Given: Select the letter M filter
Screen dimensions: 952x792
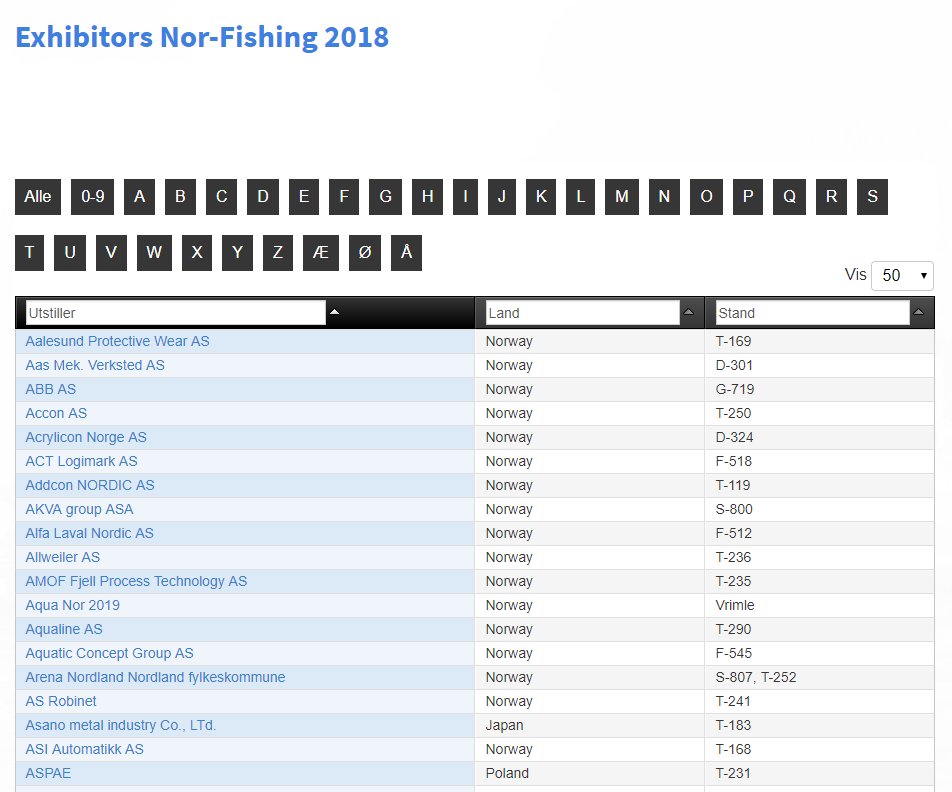Looking at the screenshot, I should [621, 197].
